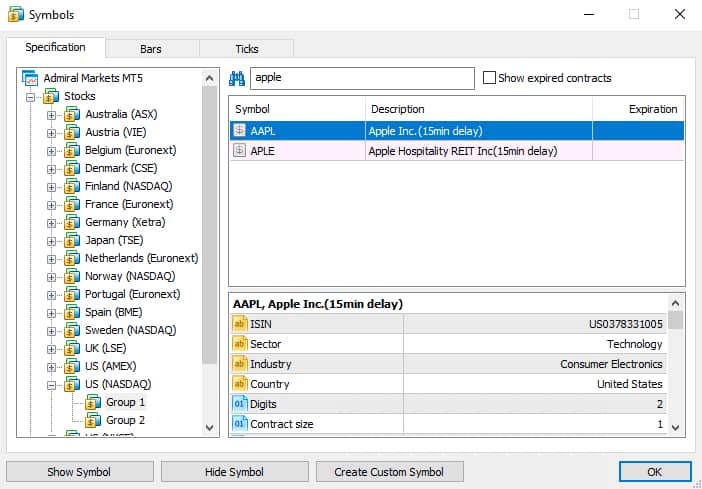The width and height of the screenshot is (702, 489).
Task: Click the Admiral Markets MT5 server icon
Action: click(x=30, y=78)
